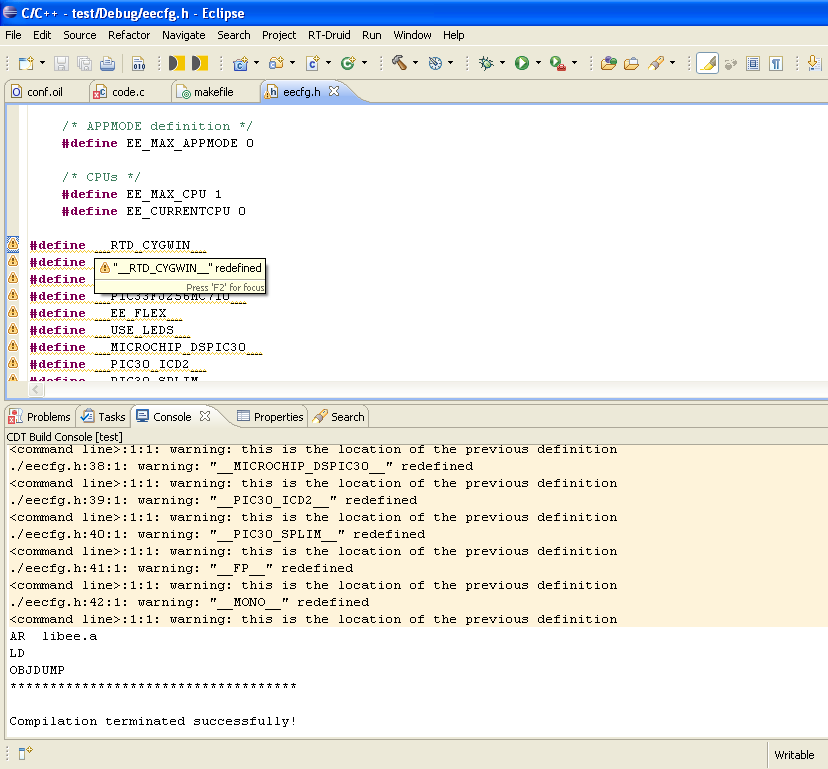Switch to the makefile editor tab
The image size is (828, 769).
coord(213,92)
